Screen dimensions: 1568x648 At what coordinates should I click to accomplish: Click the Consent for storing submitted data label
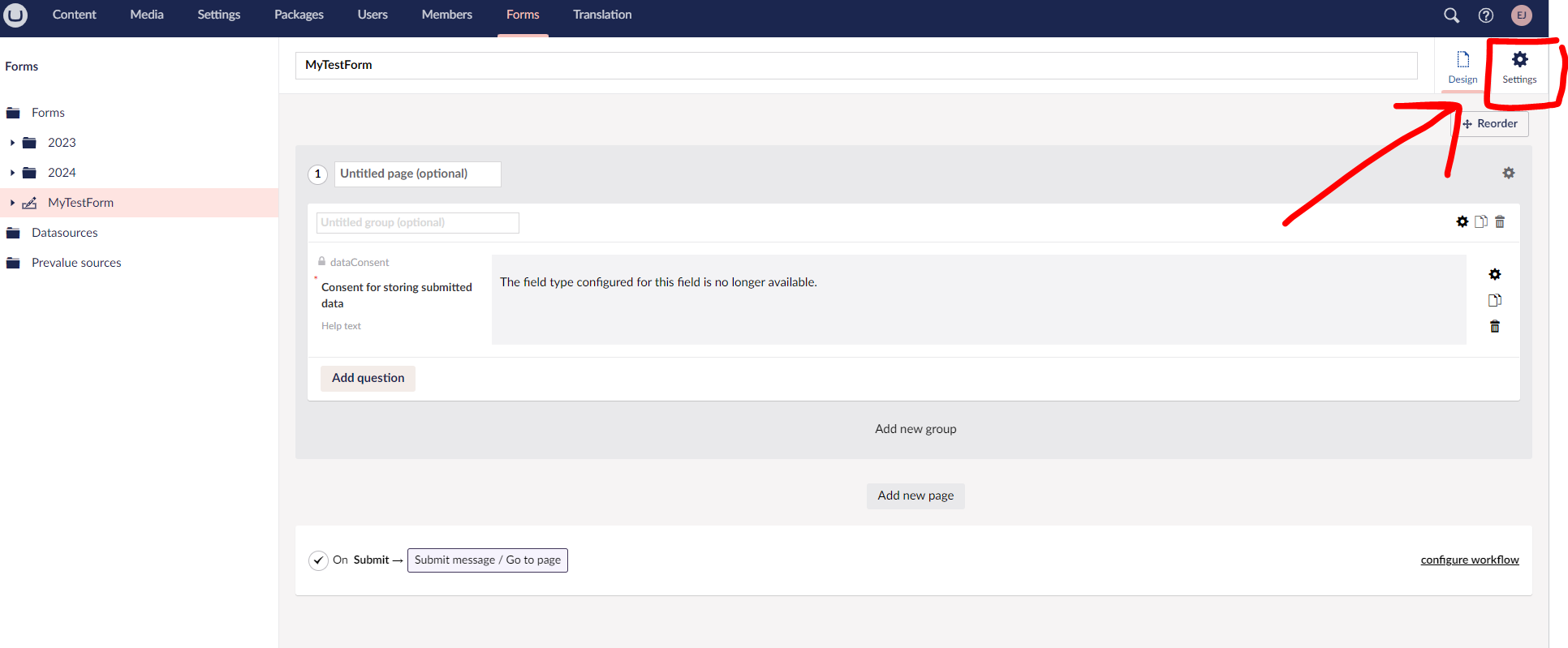(x=397, y=295)
